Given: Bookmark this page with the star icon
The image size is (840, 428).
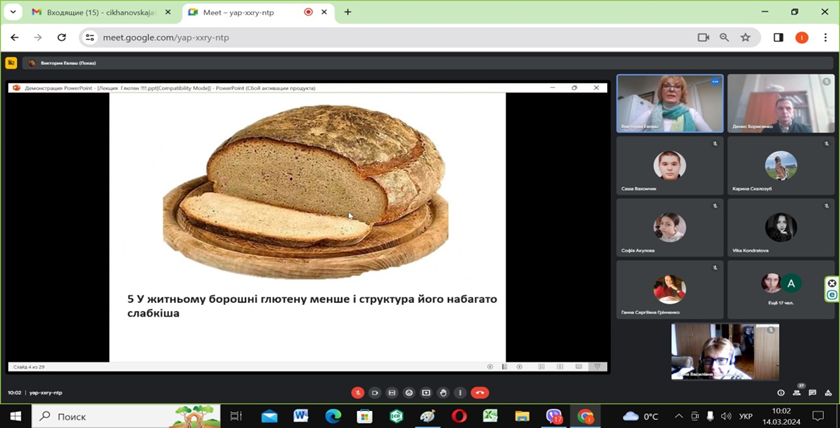Looking at the screenshot, I should point(745,37).
